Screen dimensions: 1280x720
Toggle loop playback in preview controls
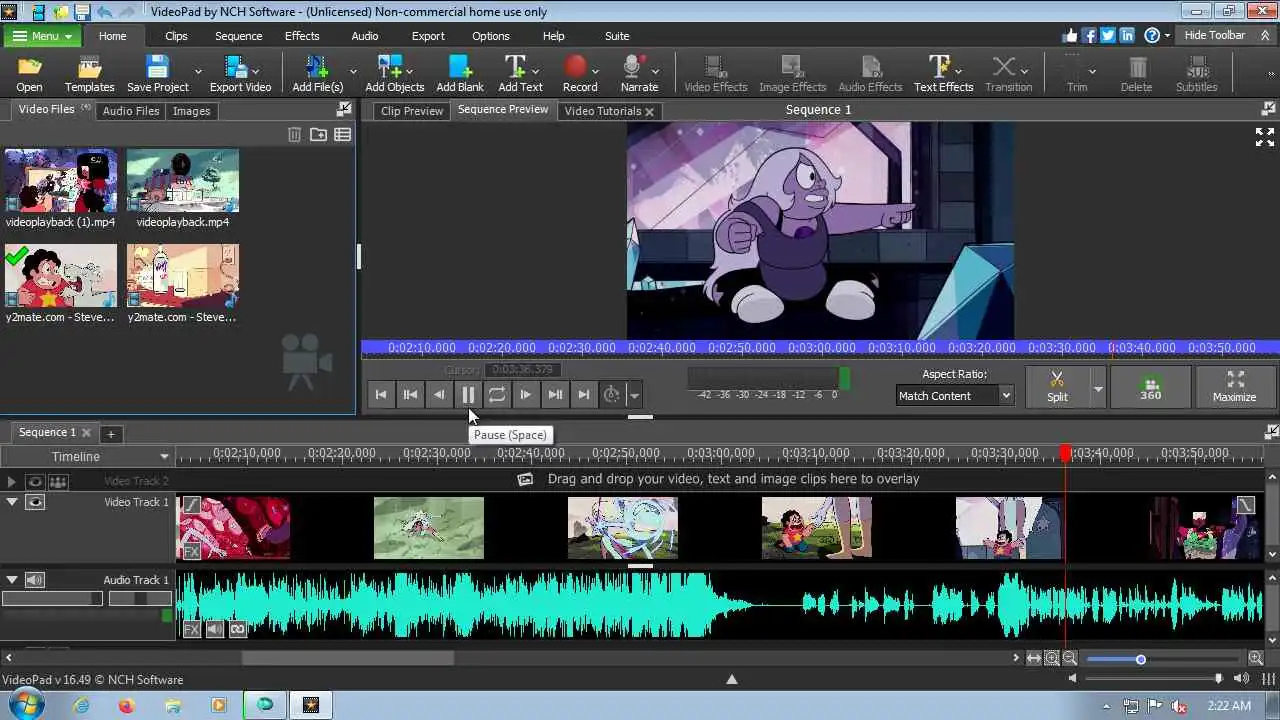pyautogui.click(x=497, y=395)
